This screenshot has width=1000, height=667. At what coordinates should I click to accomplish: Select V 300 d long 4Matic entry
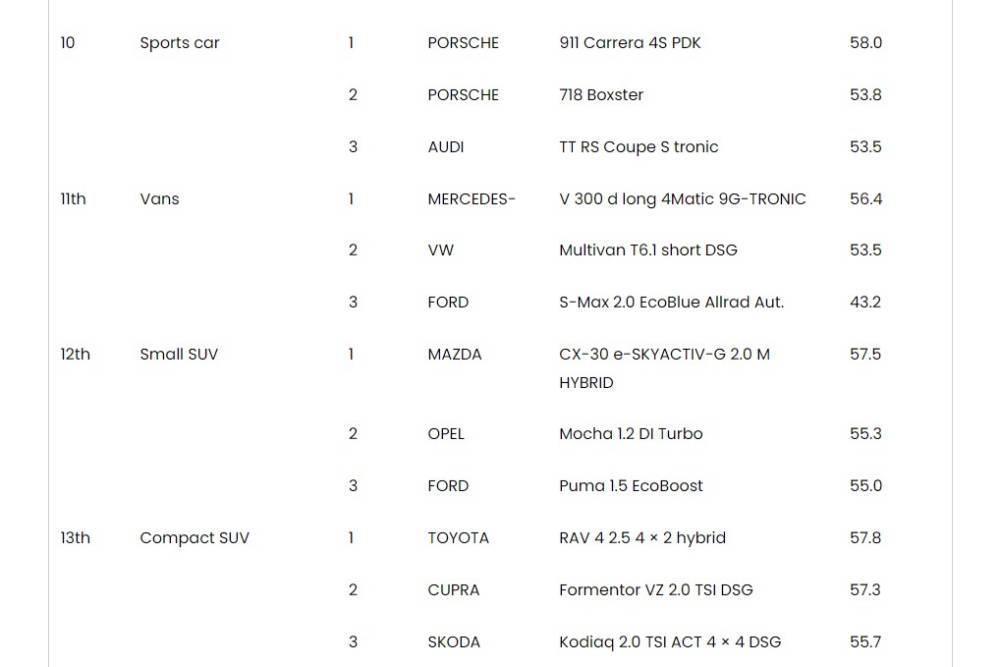tap(682, 199)
